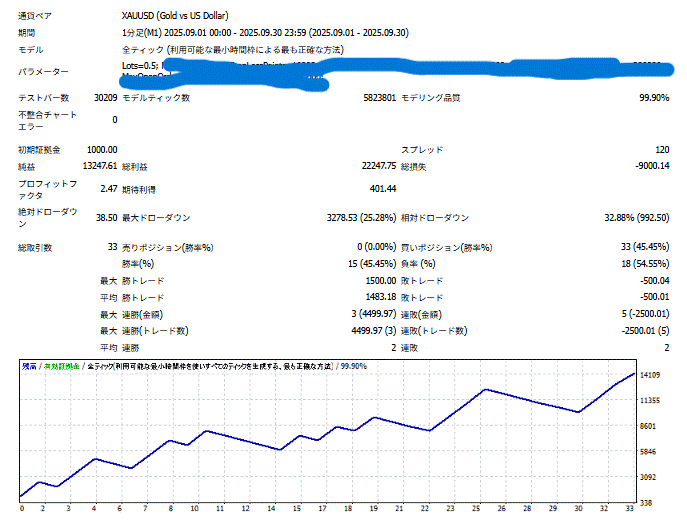The width and height of the screenshot is (687, 520).
Task: Click the 純益 value 13247.61
Action: click(98, 165)
